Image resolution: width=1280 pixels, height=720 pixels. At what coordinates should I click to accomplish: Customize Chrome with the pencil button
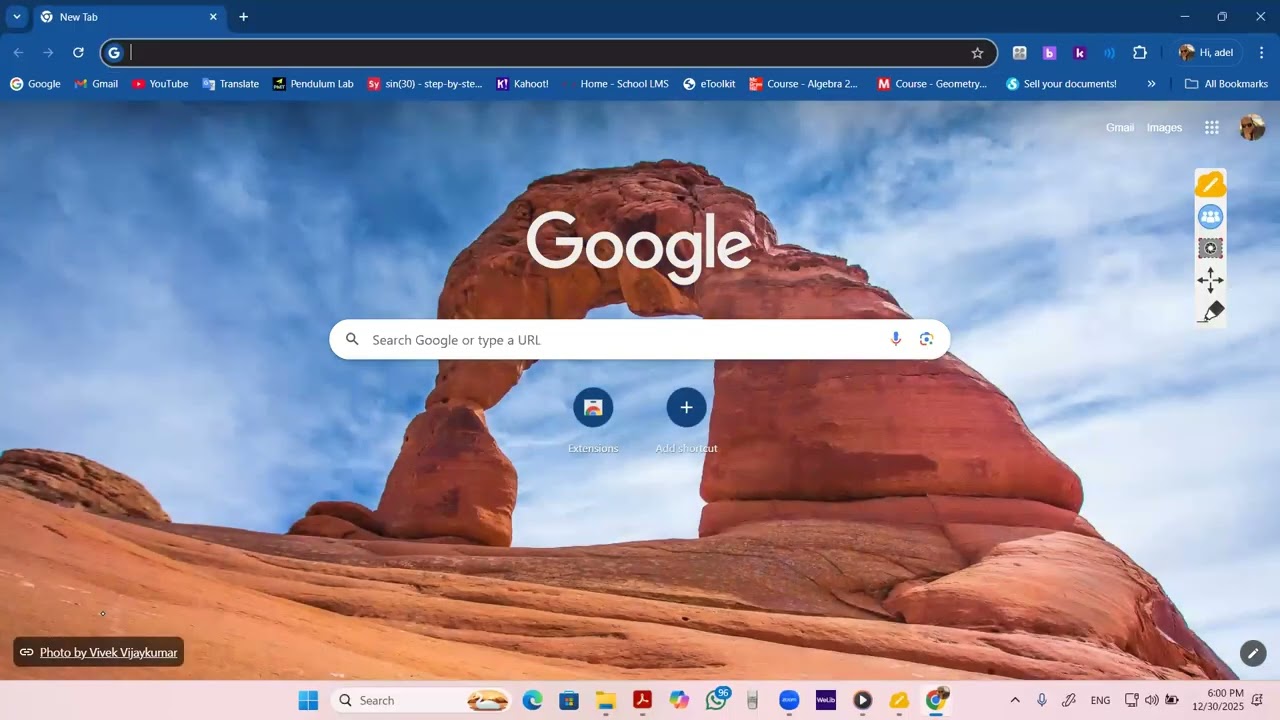click(1253, 653)
